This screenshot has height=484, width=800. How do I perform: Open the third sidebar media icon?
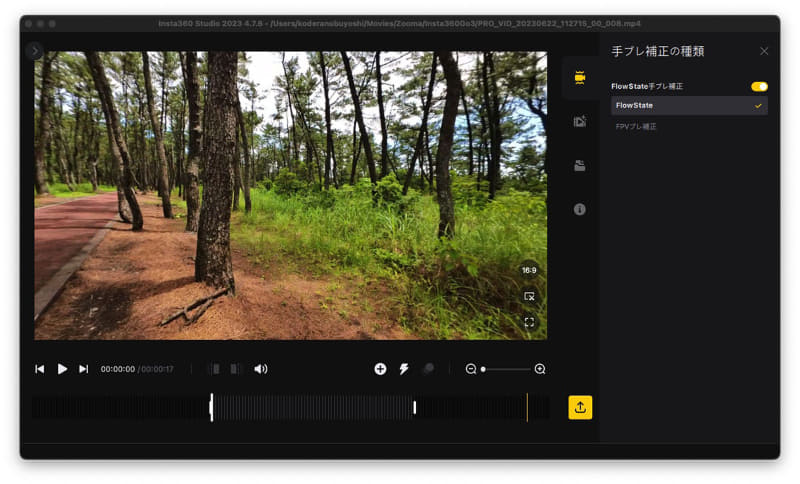click(580, 165)
